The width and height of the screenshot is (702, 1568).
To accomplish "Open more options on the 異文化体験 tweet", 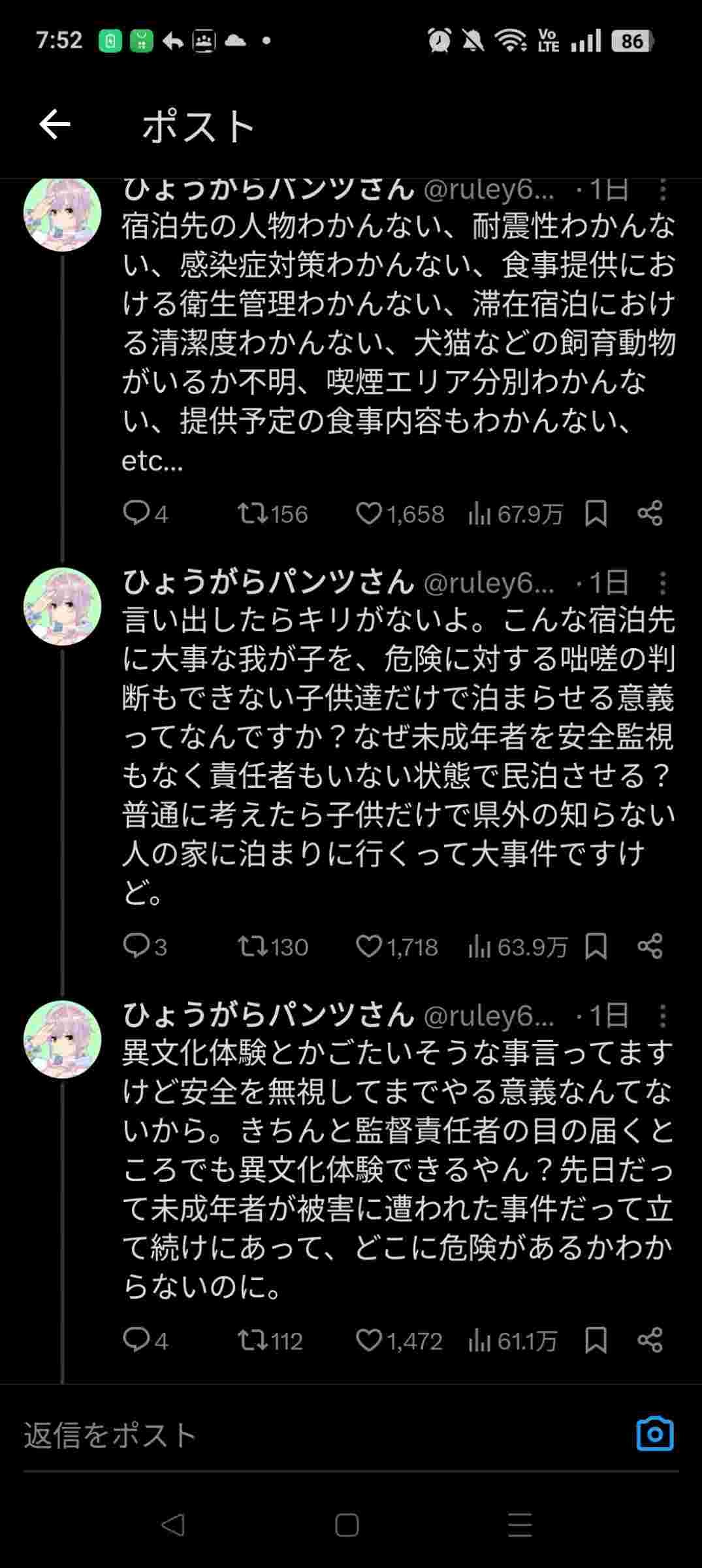I will [662, 1016].
